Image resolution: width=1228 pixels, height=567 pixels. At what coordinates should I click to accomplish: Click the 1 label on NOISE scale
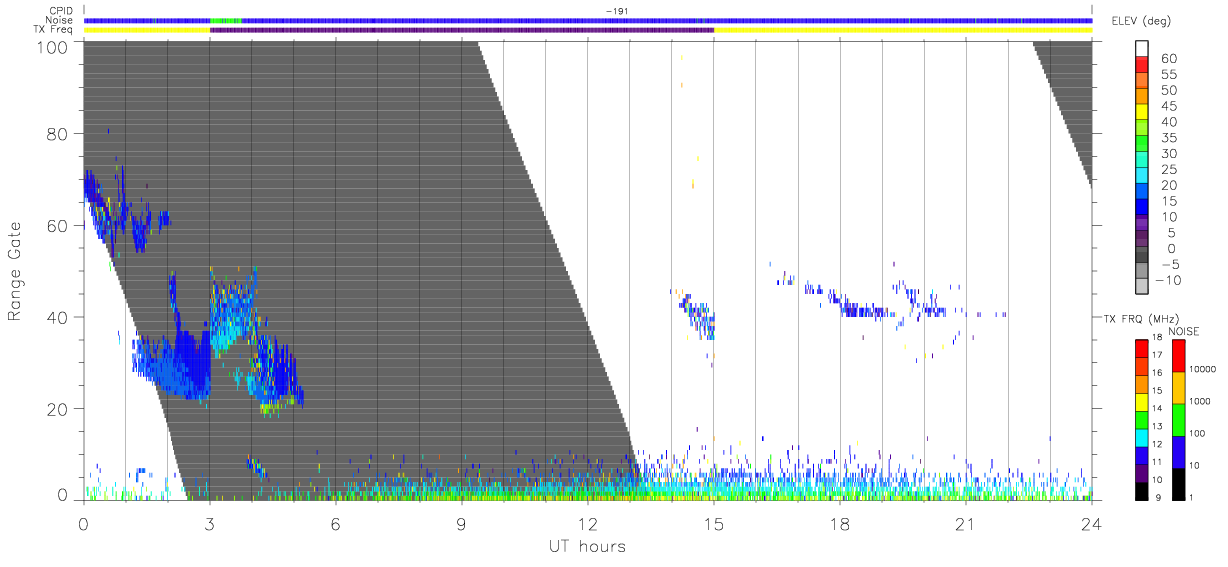coord(1193,498)
